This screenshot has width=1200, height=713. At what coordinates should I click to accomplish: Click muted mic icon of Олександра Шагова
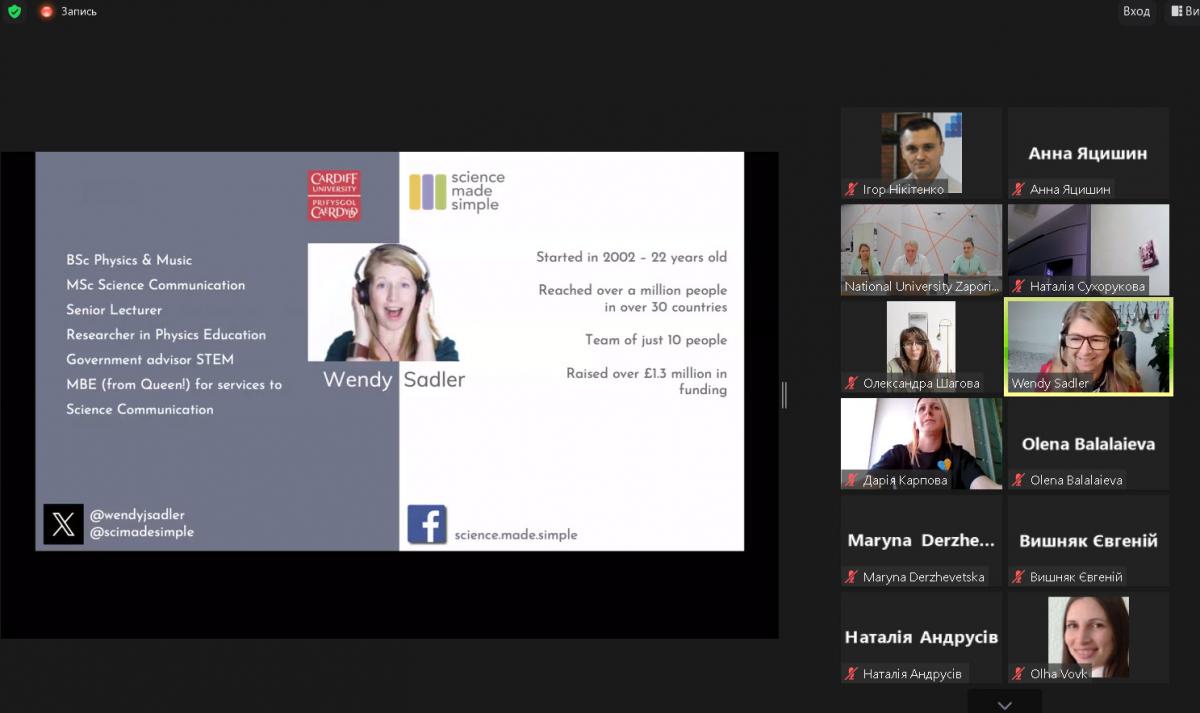851,383
